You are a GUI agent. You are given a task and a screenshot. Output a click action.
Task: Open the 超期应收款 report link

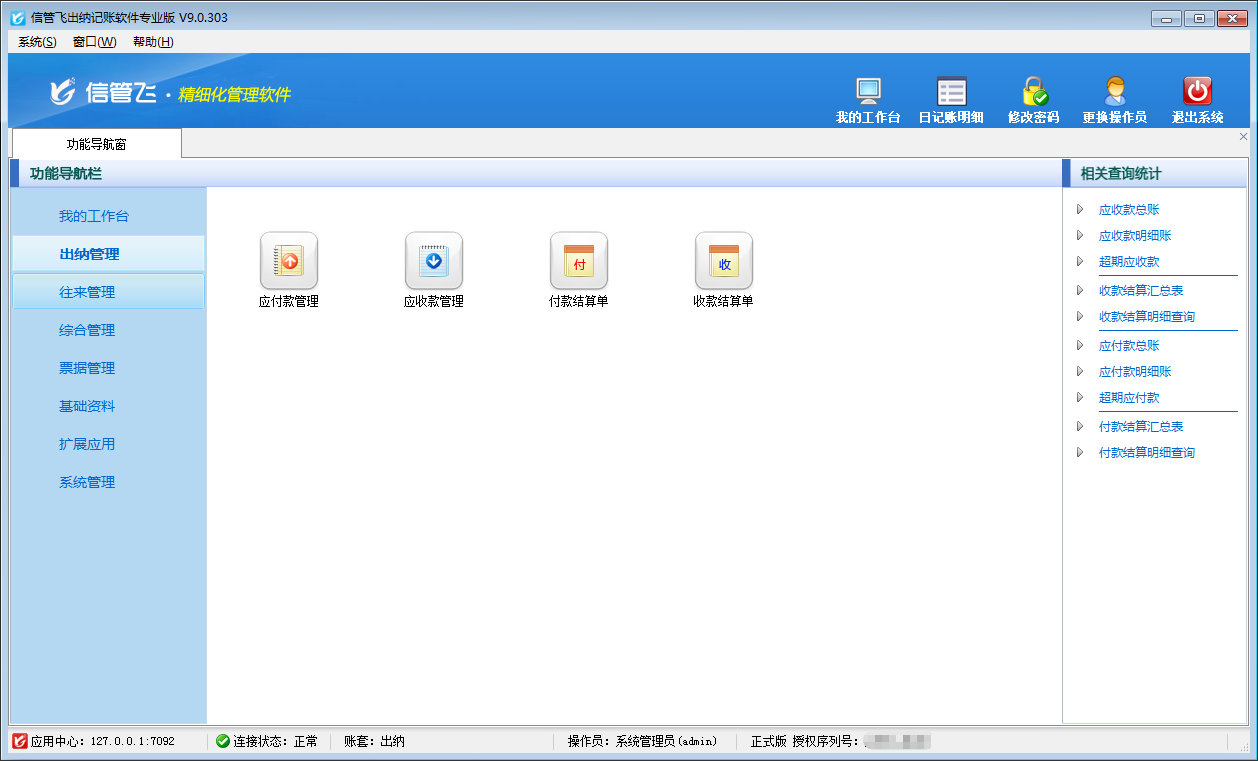1129,262
